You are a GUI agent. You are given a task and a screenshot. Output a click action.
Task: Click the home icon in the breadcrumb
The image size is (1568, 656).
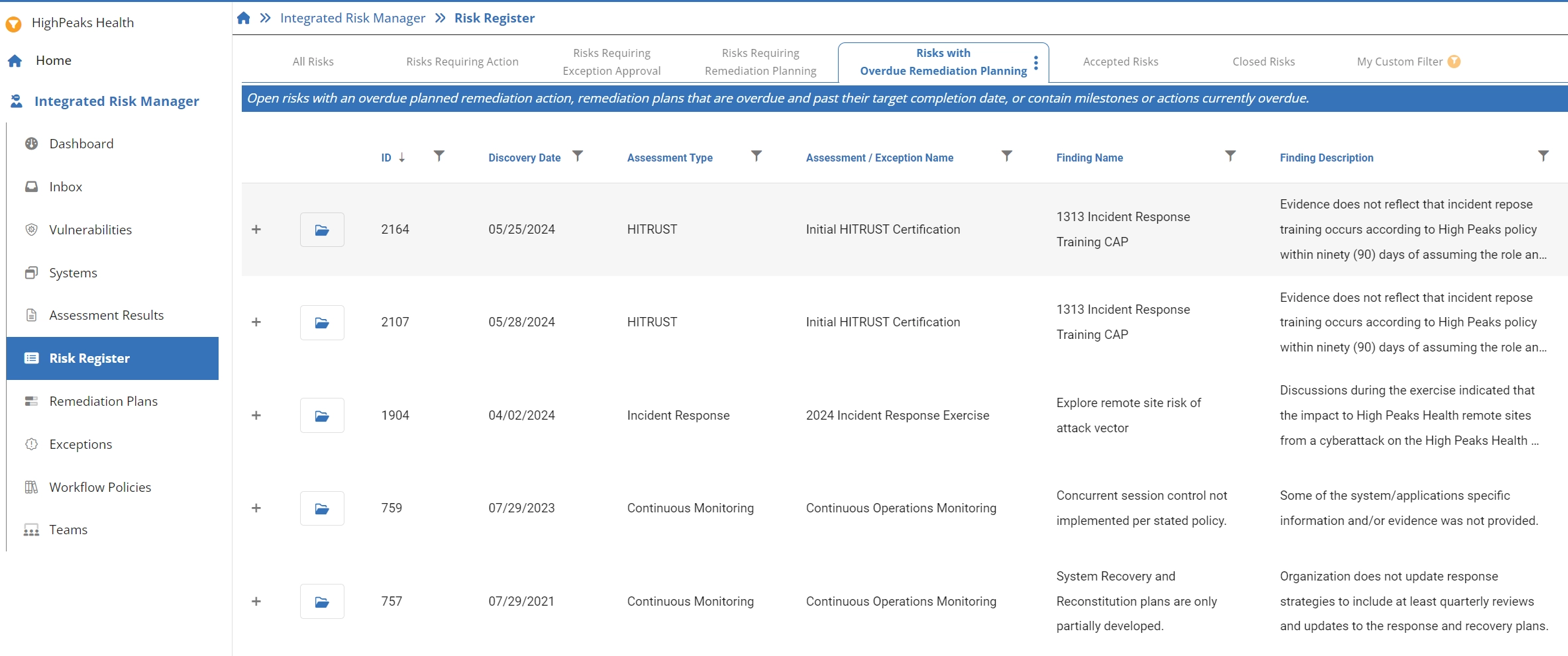coord(244,18)
